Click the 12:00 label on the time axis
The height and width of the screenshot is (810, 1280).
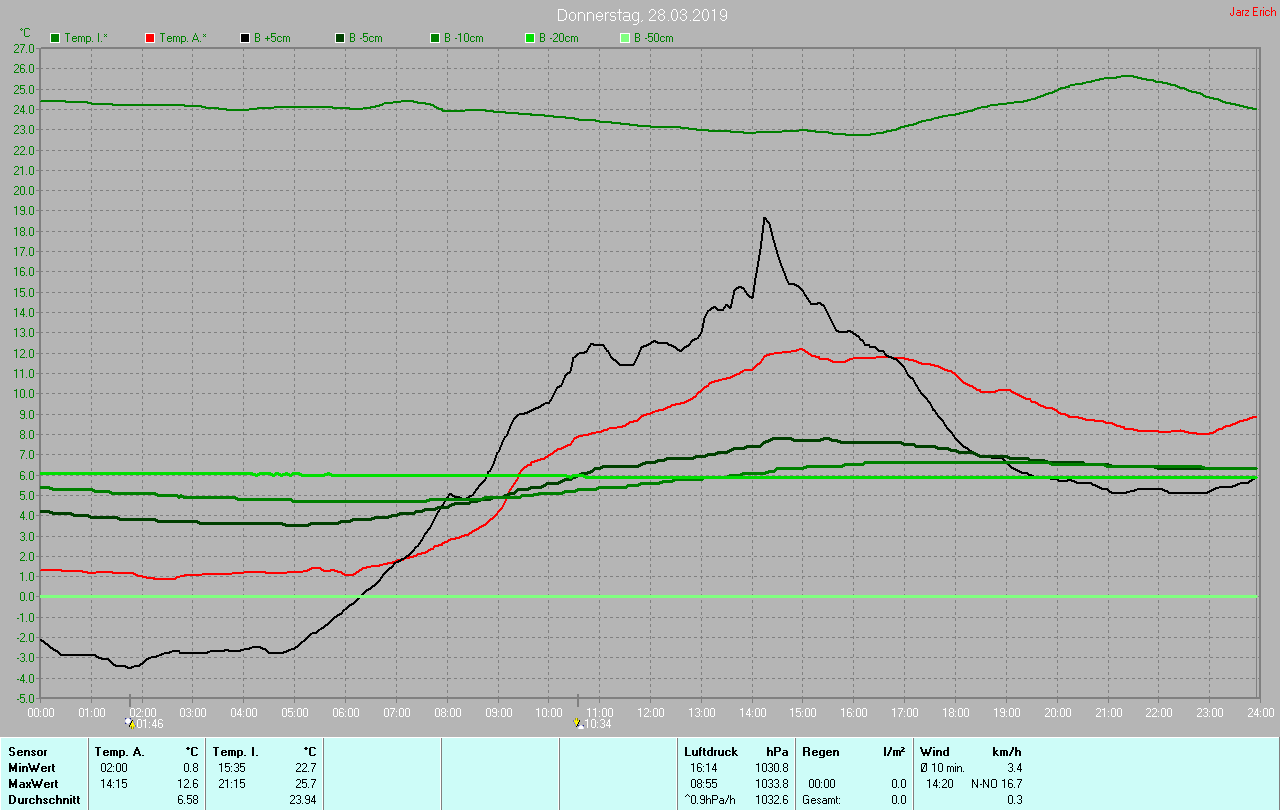pyautogui.click(x=651, y=712)
